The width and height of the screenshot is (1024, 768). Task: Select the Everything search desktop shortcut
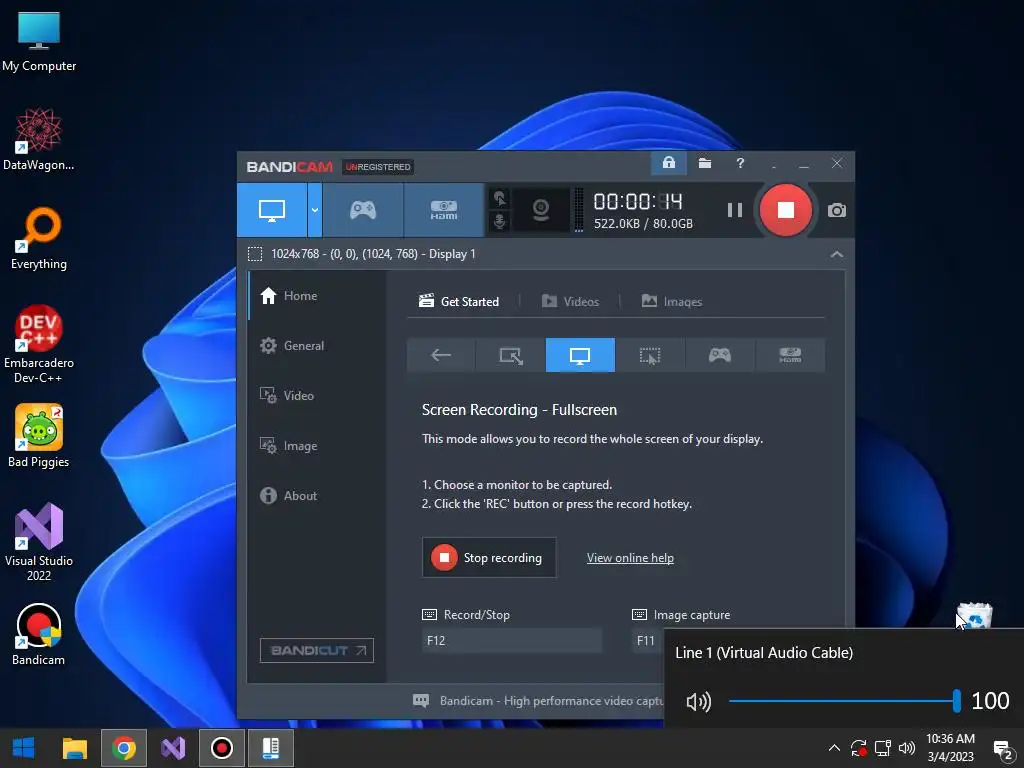(39, 238)
